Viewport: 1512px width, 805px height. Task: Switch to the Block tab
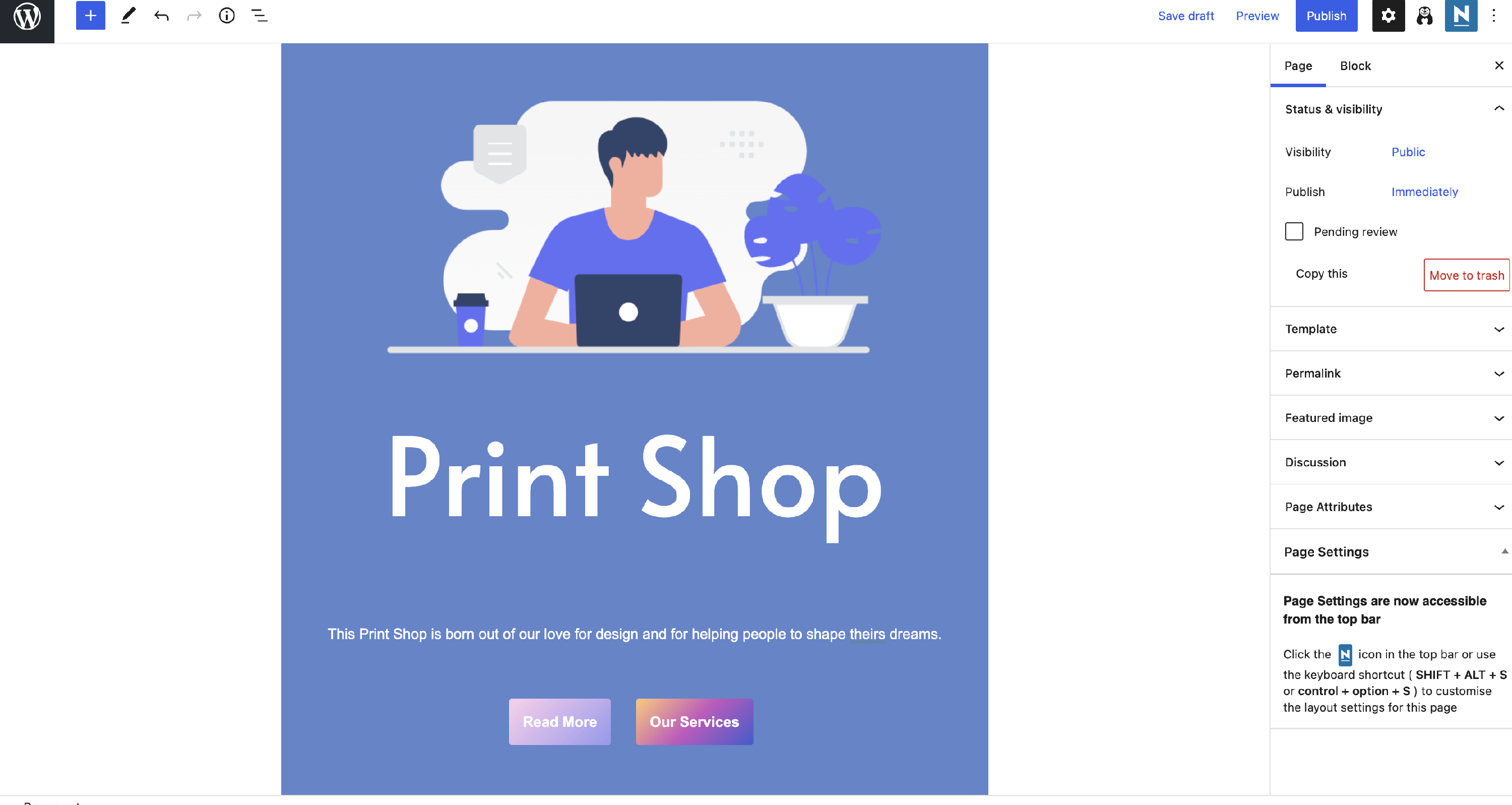(1355, 66)
